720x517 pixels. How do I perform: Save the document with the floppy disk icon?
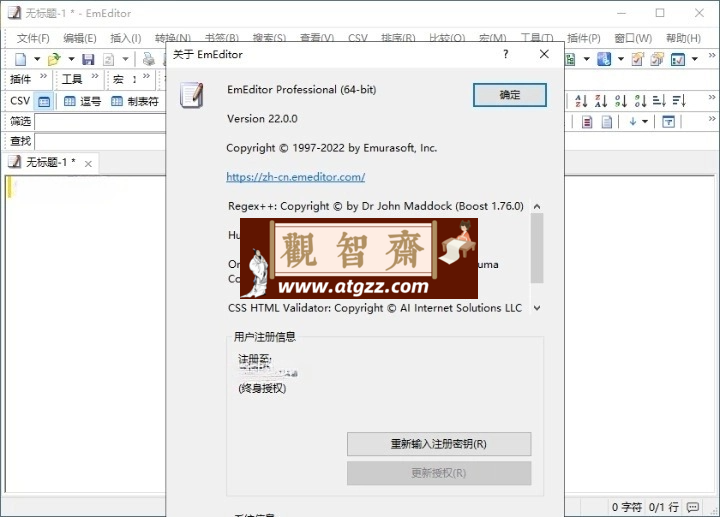click(88, 59)
